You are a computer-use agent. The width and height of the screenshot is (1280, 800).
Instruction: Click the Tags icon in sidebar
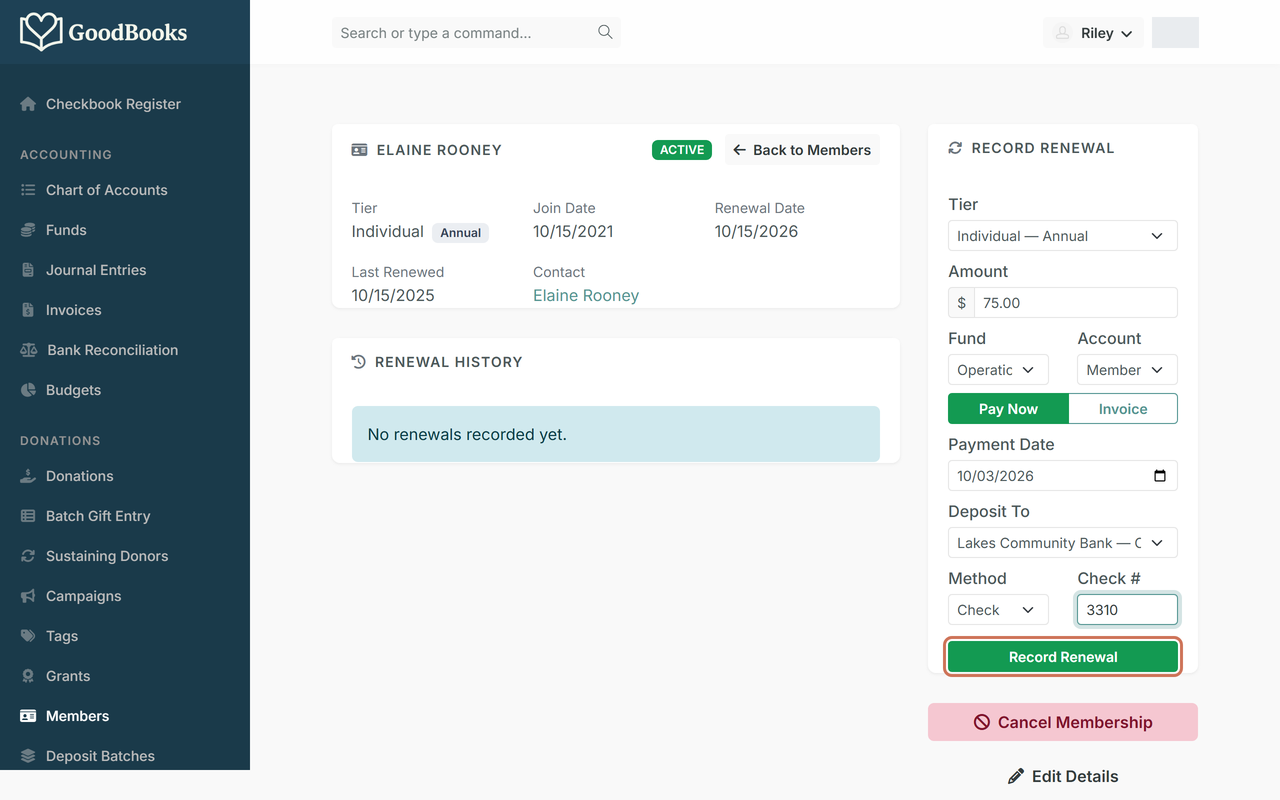(28, 636)
